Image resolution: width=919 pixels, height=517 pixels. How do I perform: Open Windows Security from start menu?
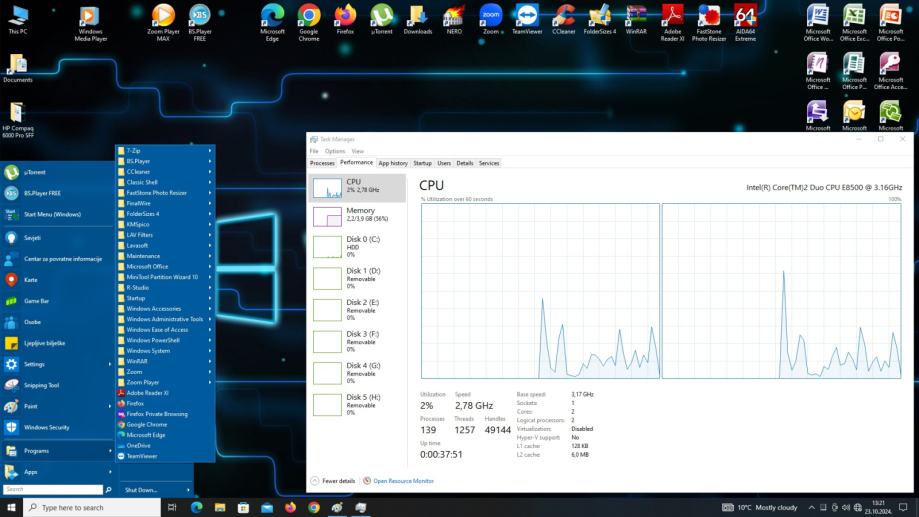tap(57, 427)
